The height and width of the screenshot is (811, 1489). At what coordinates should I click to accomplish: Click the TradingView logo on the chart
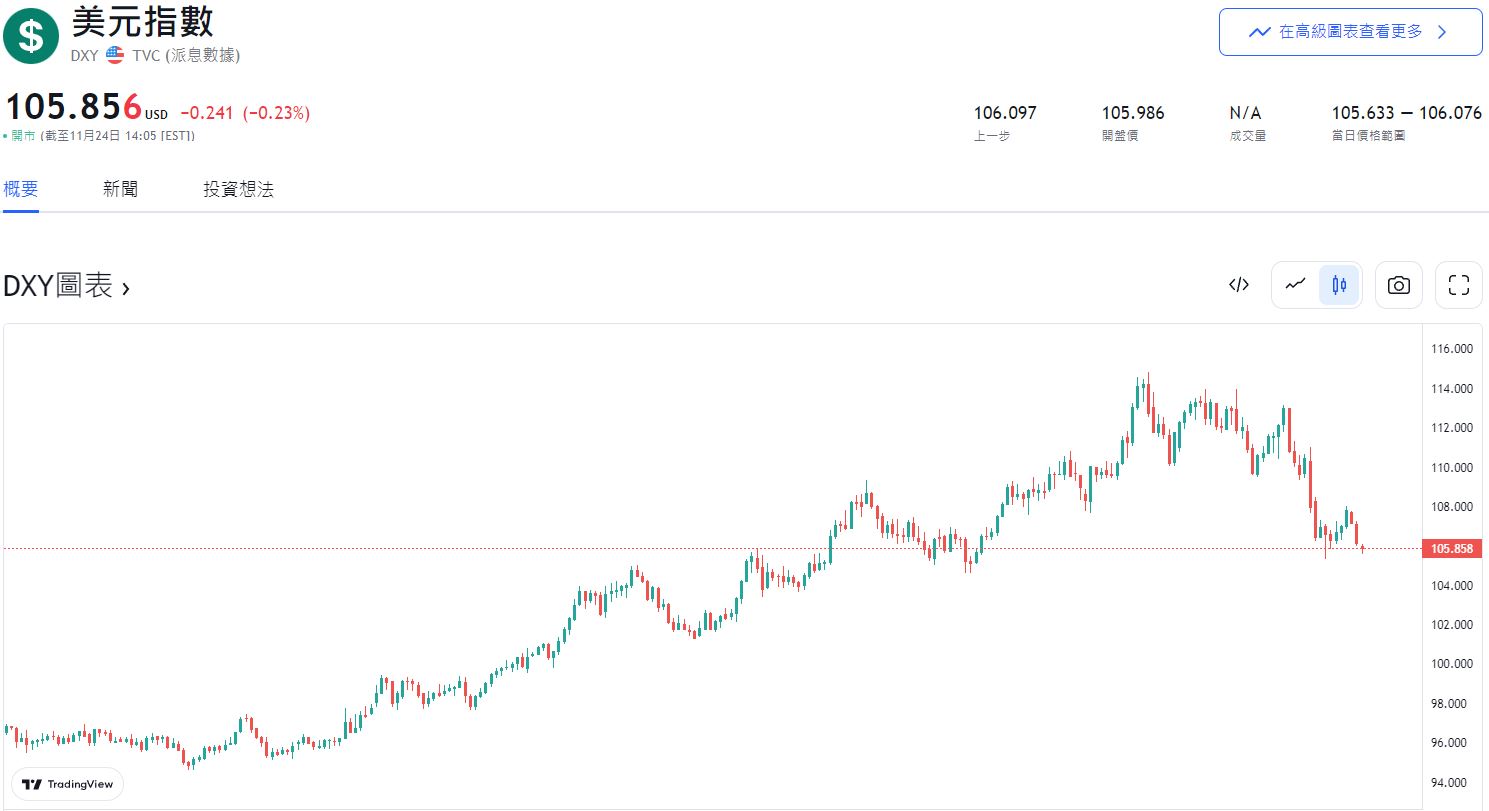pyautogui.click(x=68, y=785)
